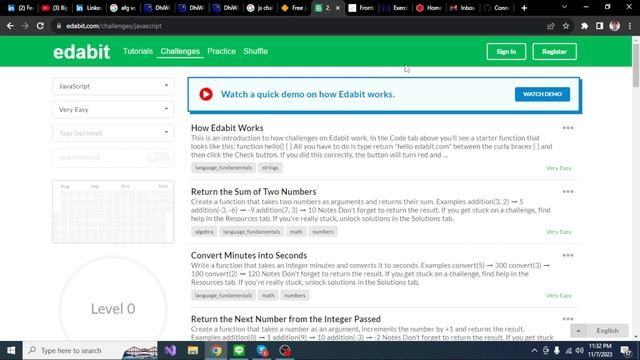Viewport: 640px width, 360px height.
Task: Open Visual Studio from the taskbar
Action: pos(170,351)
